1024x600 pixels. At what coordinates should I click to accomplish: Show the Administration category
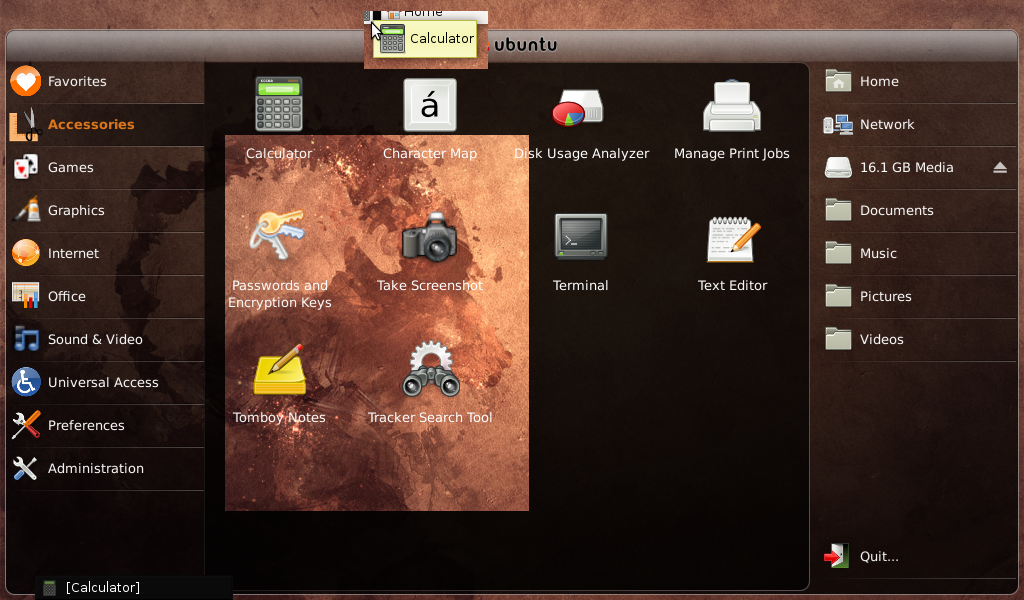(95, 468)
